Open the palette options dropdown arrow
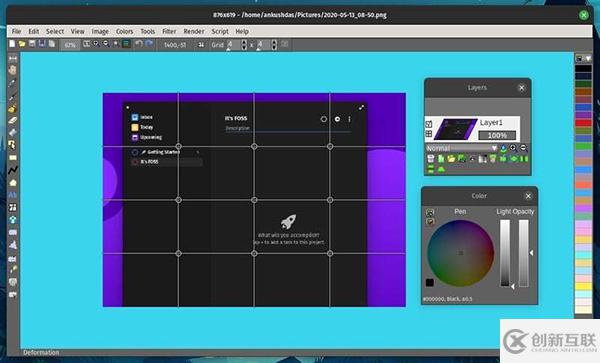Screen dimensions: 600x363 tap(588, 58)
